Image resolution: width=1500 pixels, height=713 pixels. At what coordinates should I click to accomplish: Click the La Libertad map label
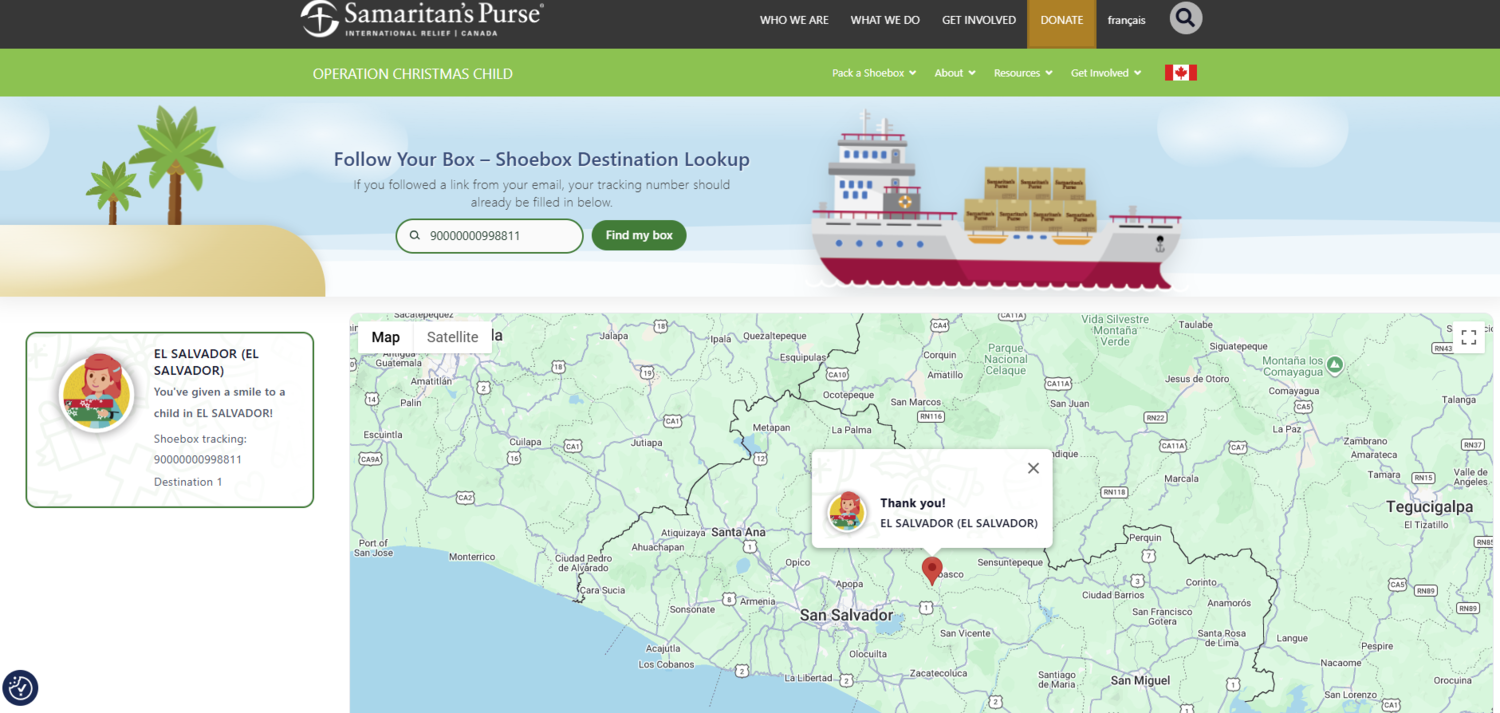(808, 678)
